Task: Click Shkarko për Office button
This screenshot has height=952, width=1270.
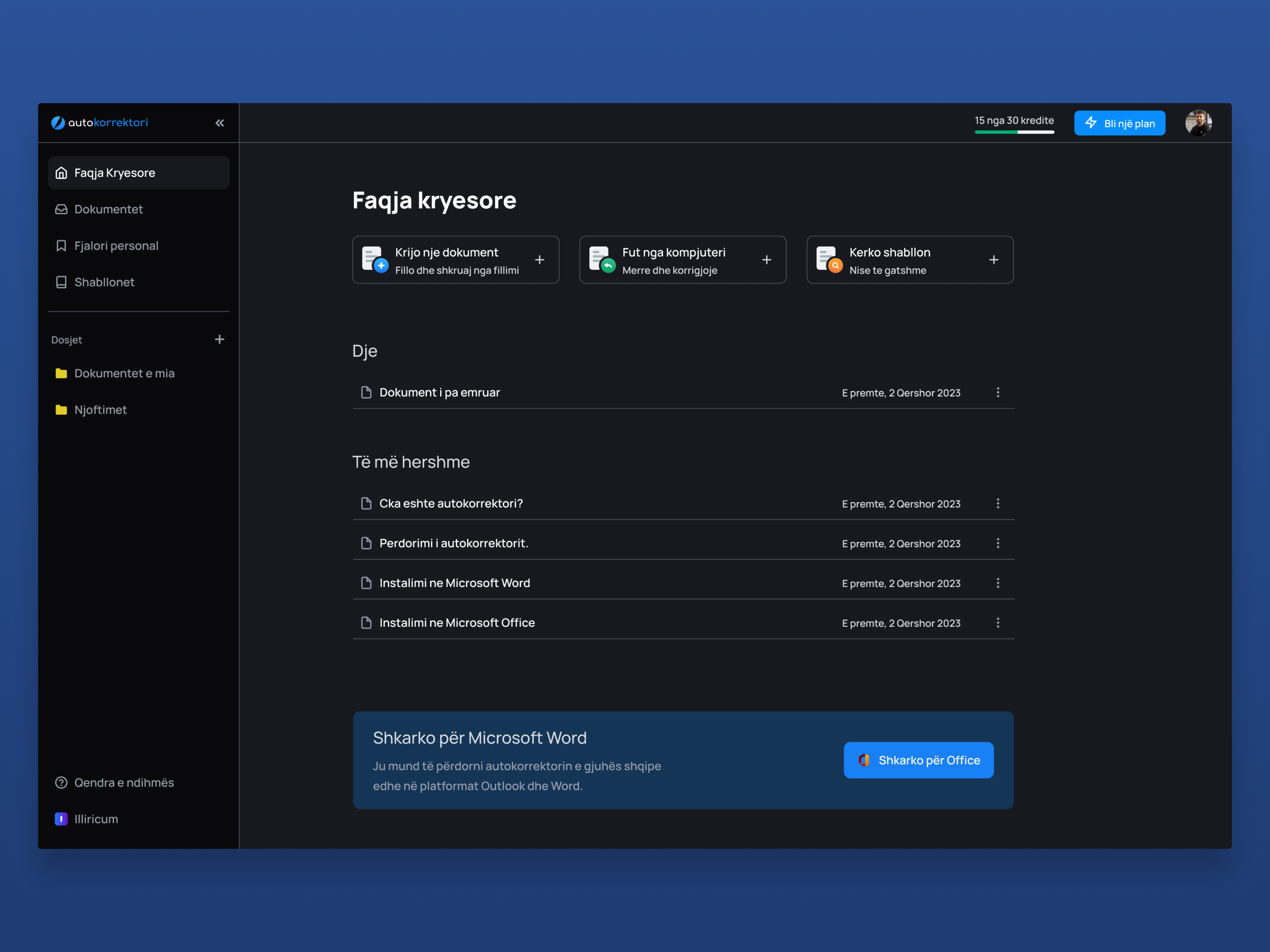Action: pos(918,760)
